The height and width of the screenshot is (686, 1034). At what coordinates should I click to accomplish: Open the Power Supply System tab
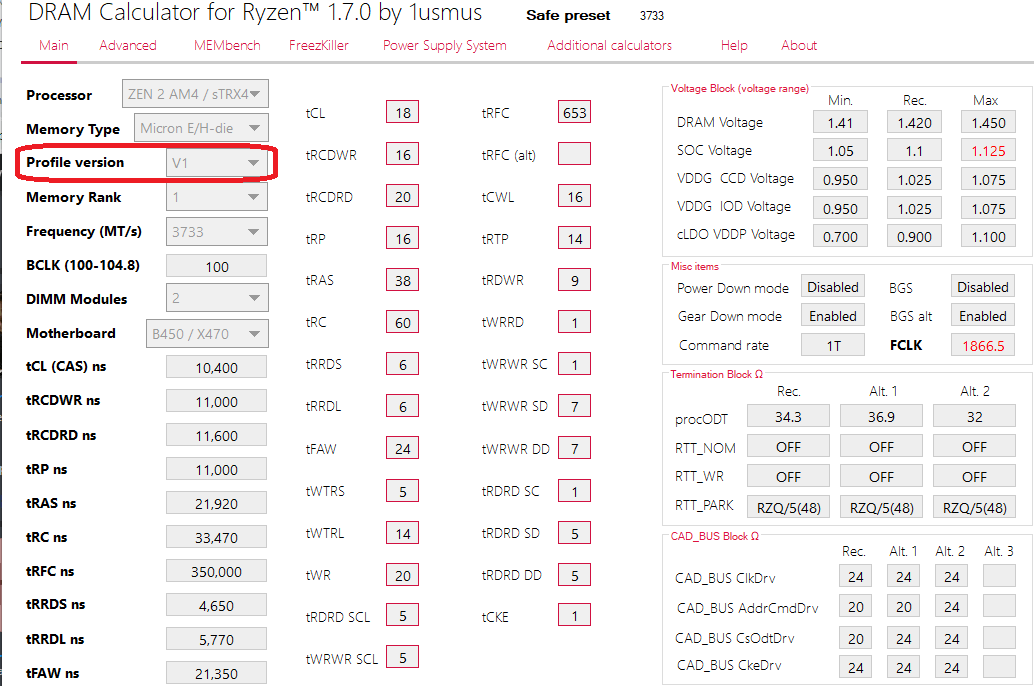tap(444, 46)
